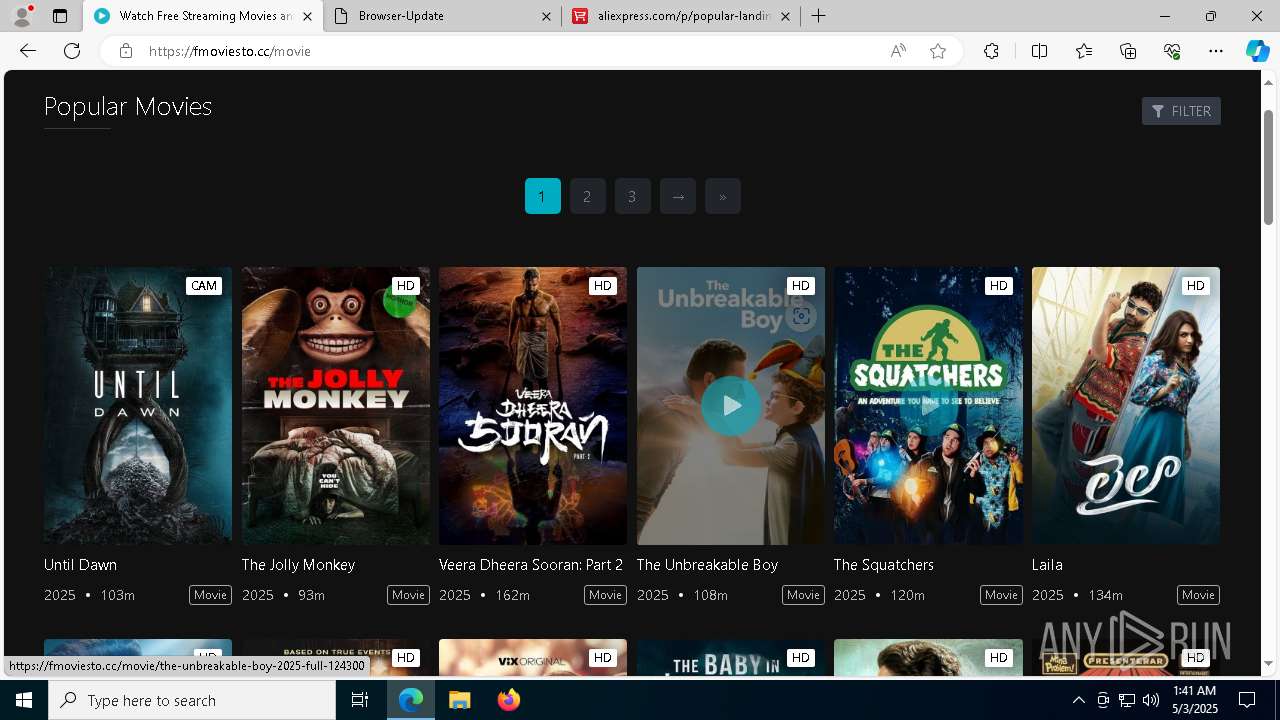Open the movie FILTER button
Viewport: 1280px width, 720px height.
click(1181, 111)
